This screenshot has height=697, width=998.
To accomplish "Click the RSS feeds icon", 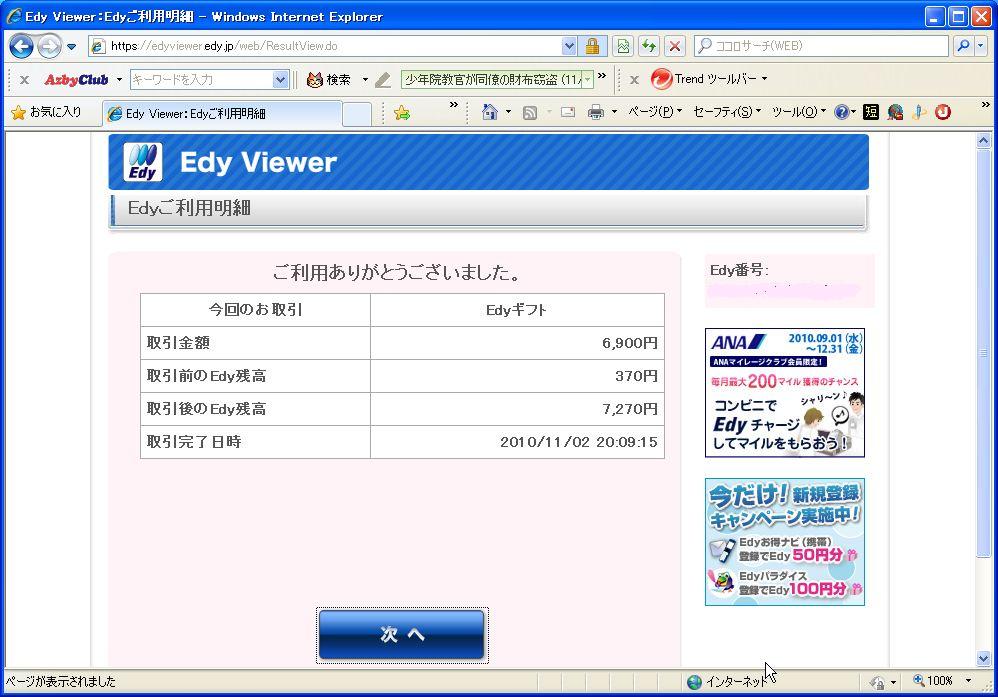I will tap(530, 113).
